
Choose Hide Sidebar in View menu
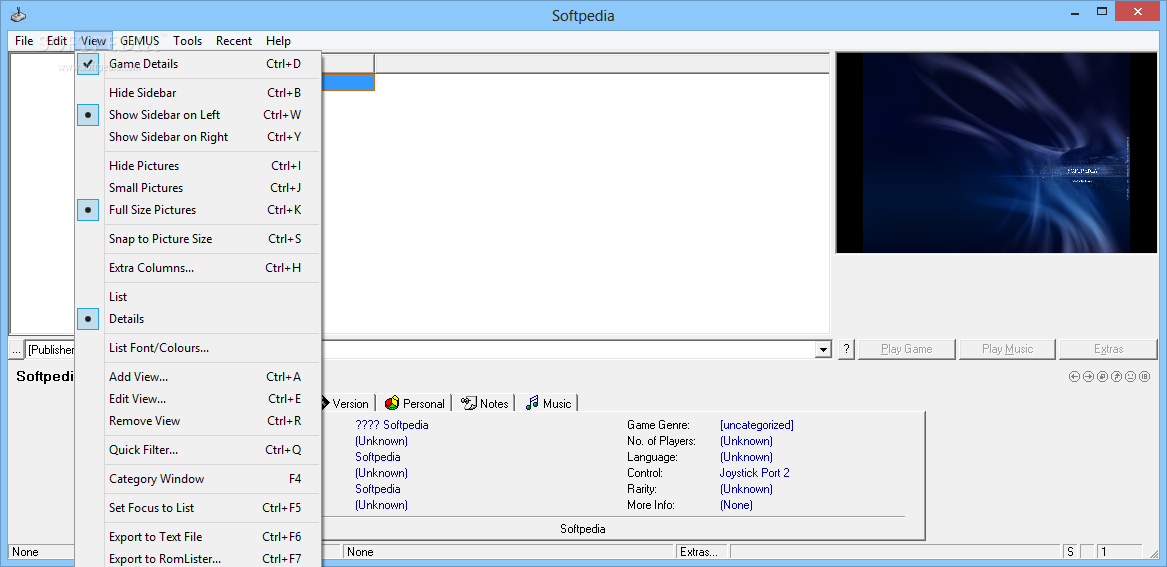click(199, 93)
